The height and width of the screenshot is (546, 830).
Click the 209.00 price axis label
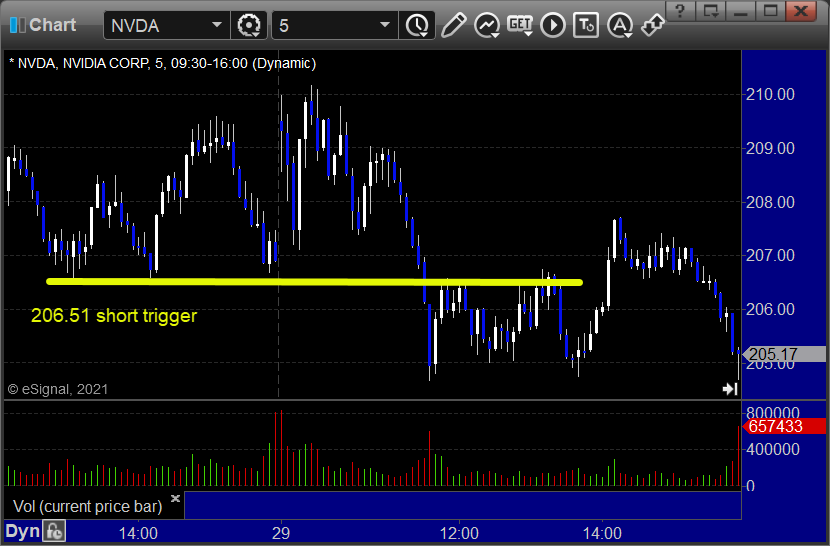770,148
